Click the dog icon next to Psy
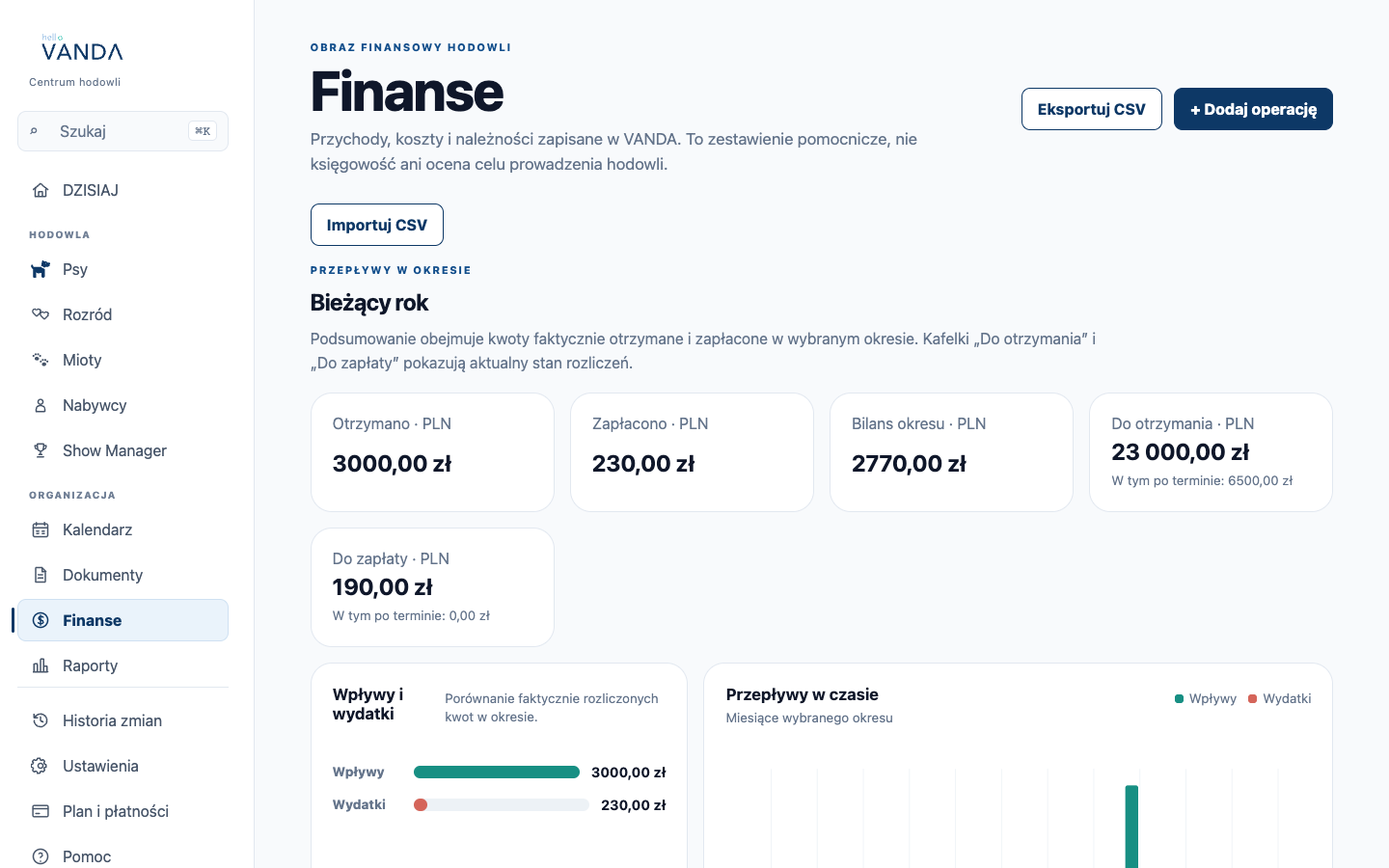This screenshot has width=1389, height=868. coord(41,269)
